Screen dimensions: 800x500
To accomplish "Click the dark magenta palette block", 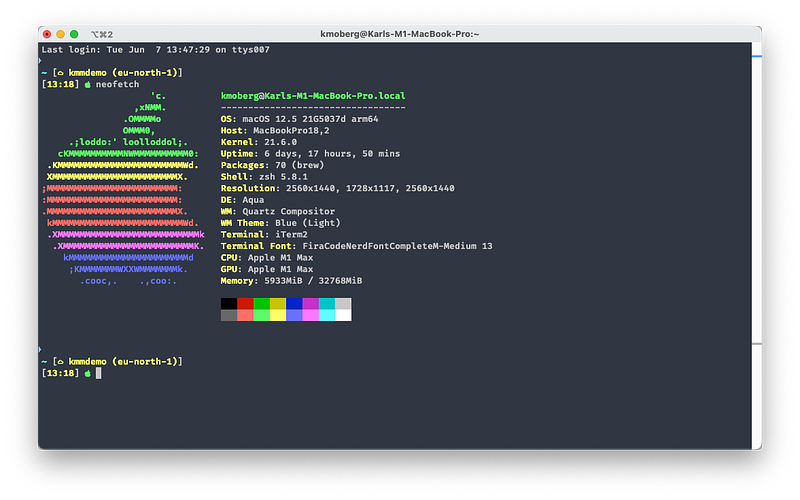I will pyautogui.click(x=310, y=304).
